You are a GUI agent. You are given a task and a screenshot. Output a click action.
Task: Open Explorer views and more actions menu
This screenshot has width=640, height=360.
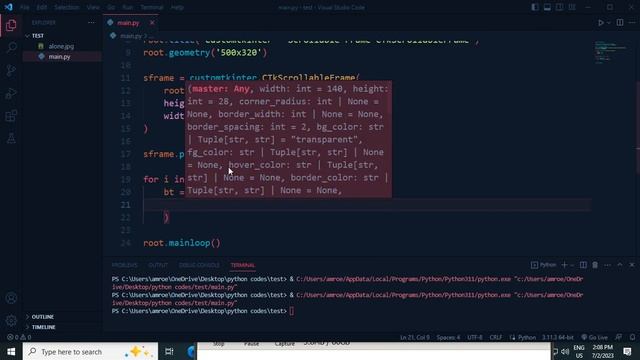click(x=91, y=23)
